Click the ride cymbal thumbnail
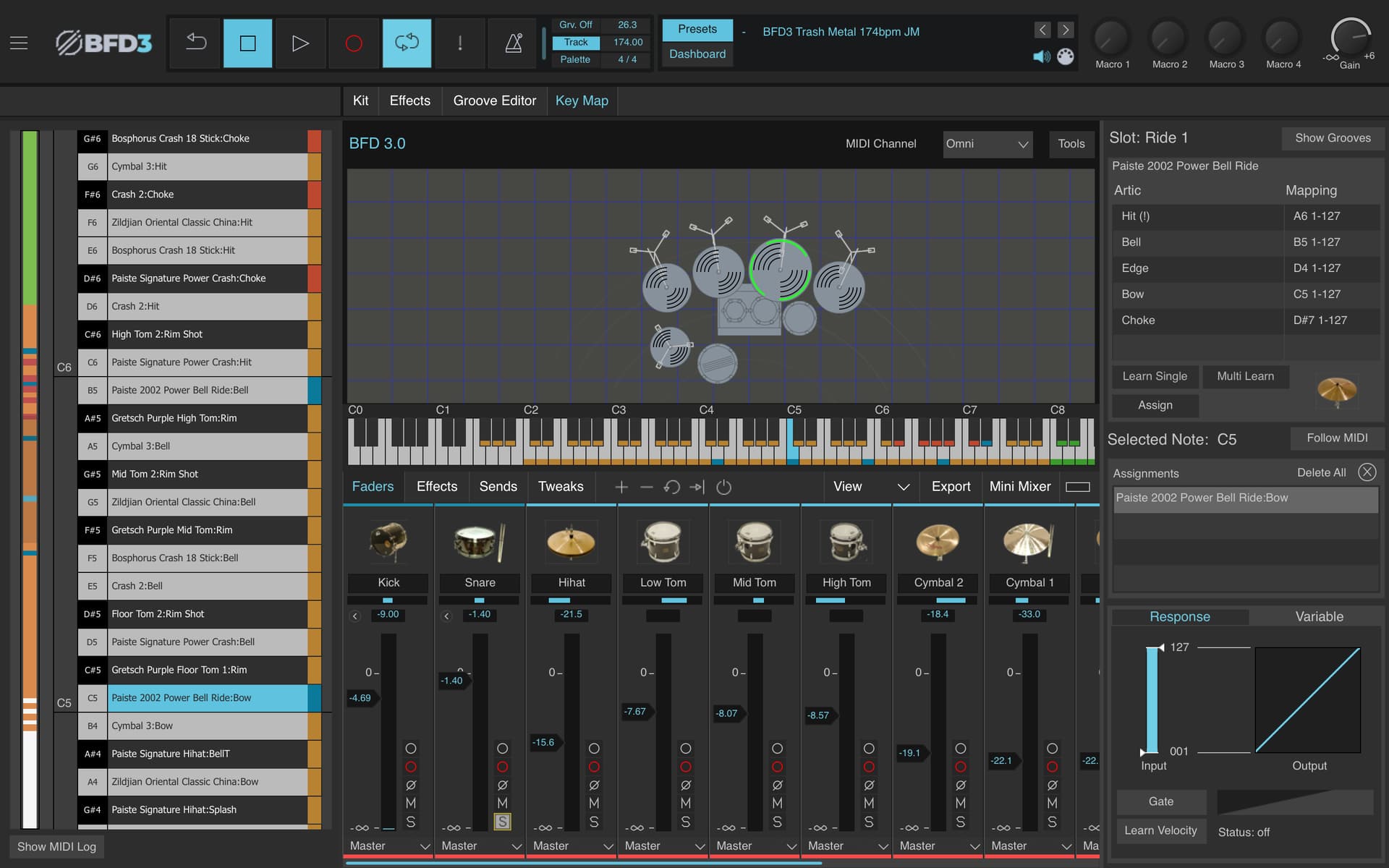Viewport: 1389px width, 868px height. point(1337,391)
